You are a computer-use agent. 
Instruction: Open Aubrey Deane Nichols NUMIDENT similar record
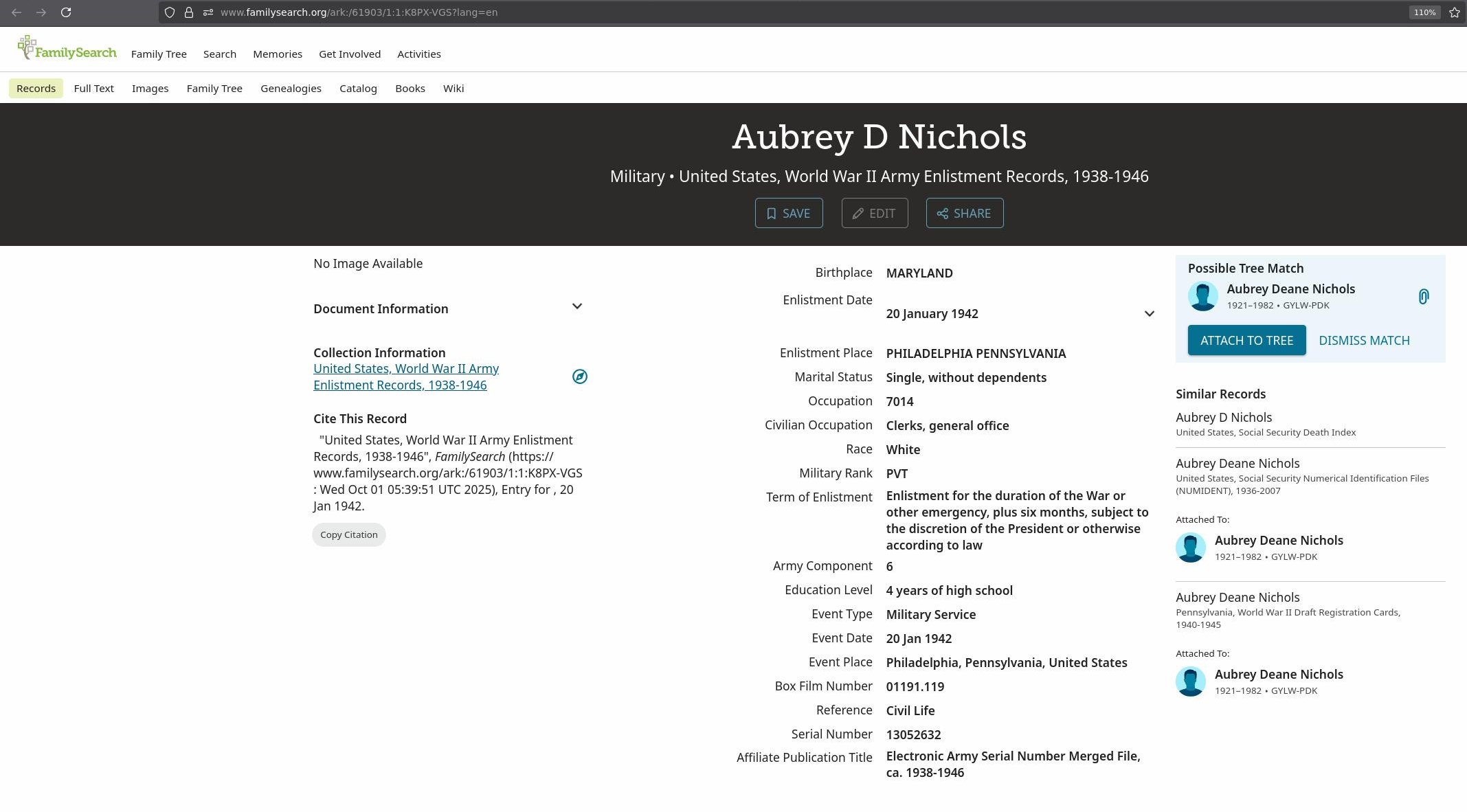[1238, 463]
